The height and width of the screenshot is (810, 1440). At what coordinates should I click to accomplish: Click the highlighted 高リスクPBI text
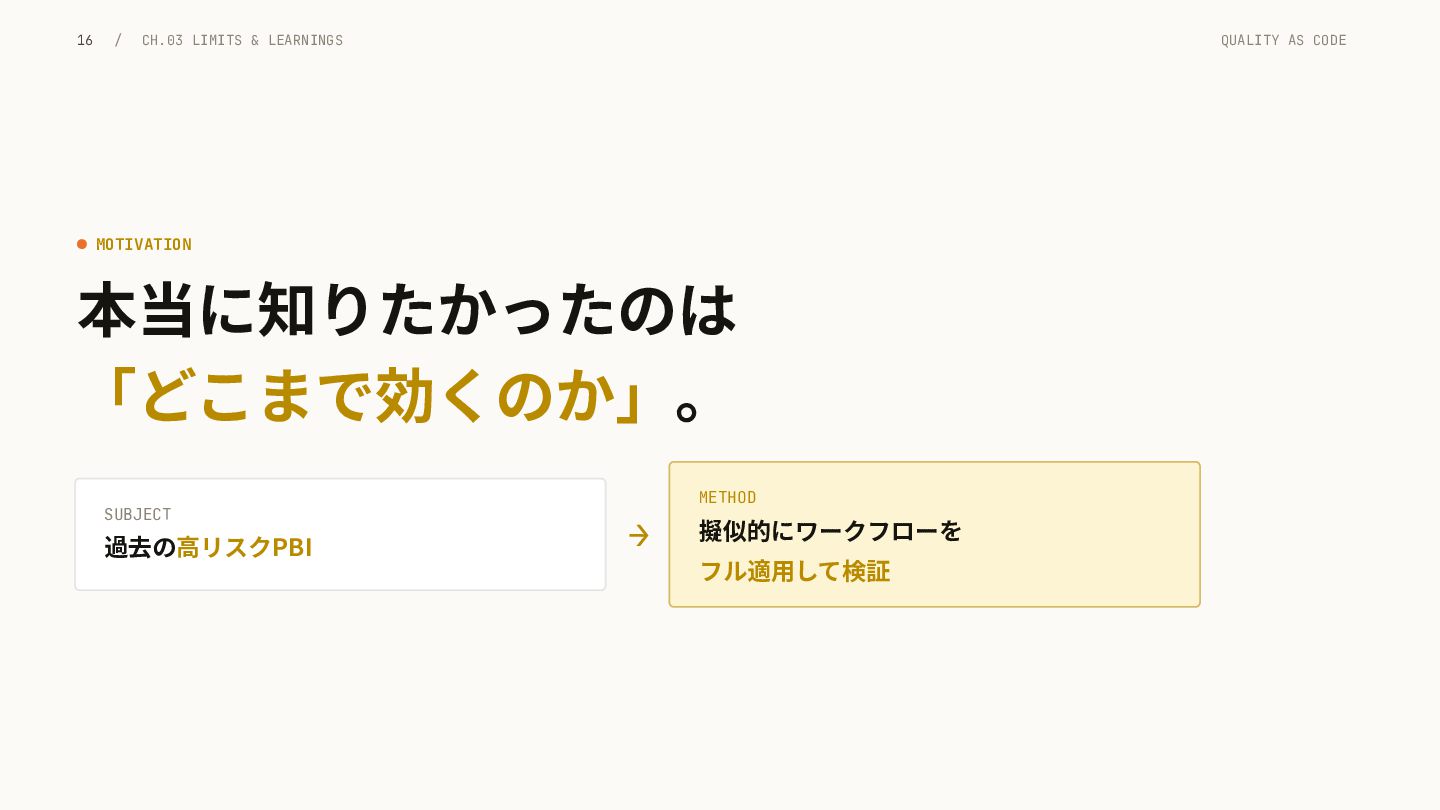pos(244,547)
